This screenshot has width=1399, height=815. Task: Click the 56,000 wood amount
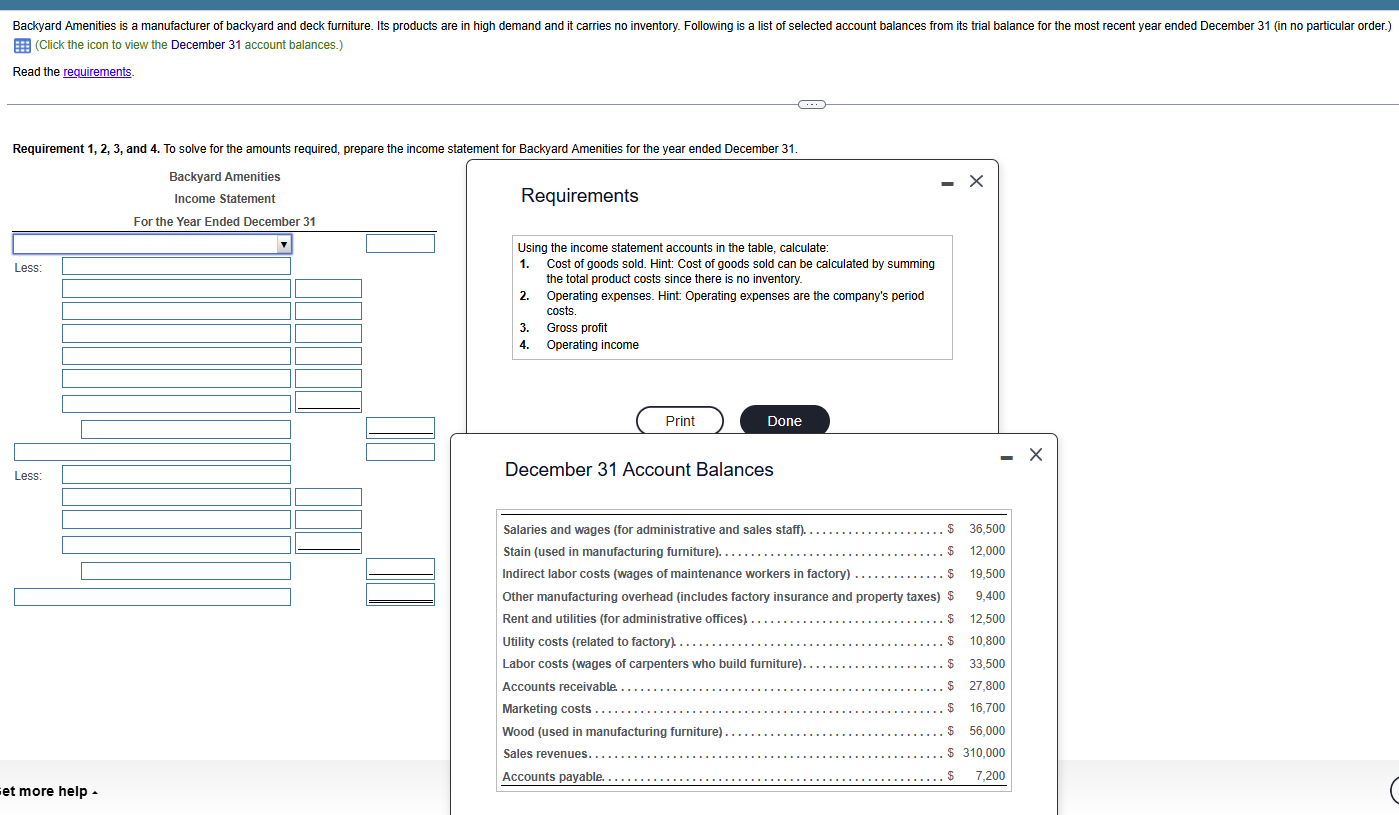click(x=987, y=731)
